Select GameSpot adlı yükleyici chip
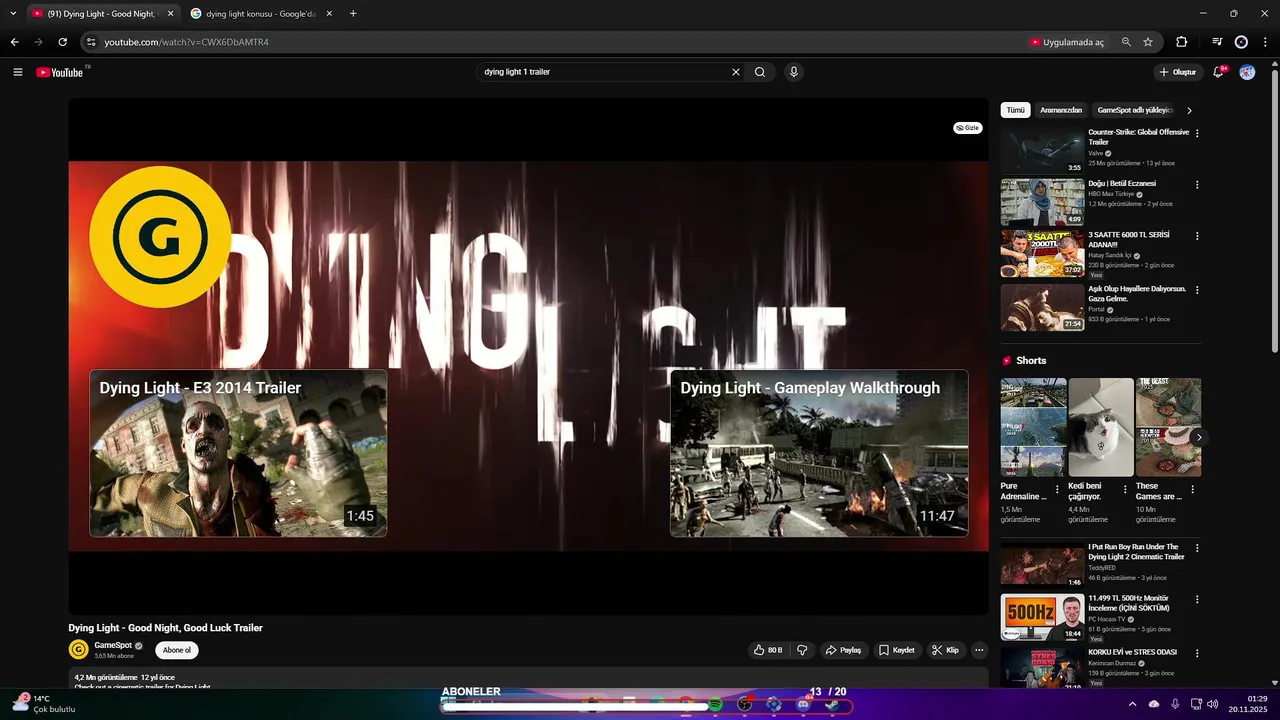The width and height of the screenshot is (1280, 720). [x=1134, y=110]
